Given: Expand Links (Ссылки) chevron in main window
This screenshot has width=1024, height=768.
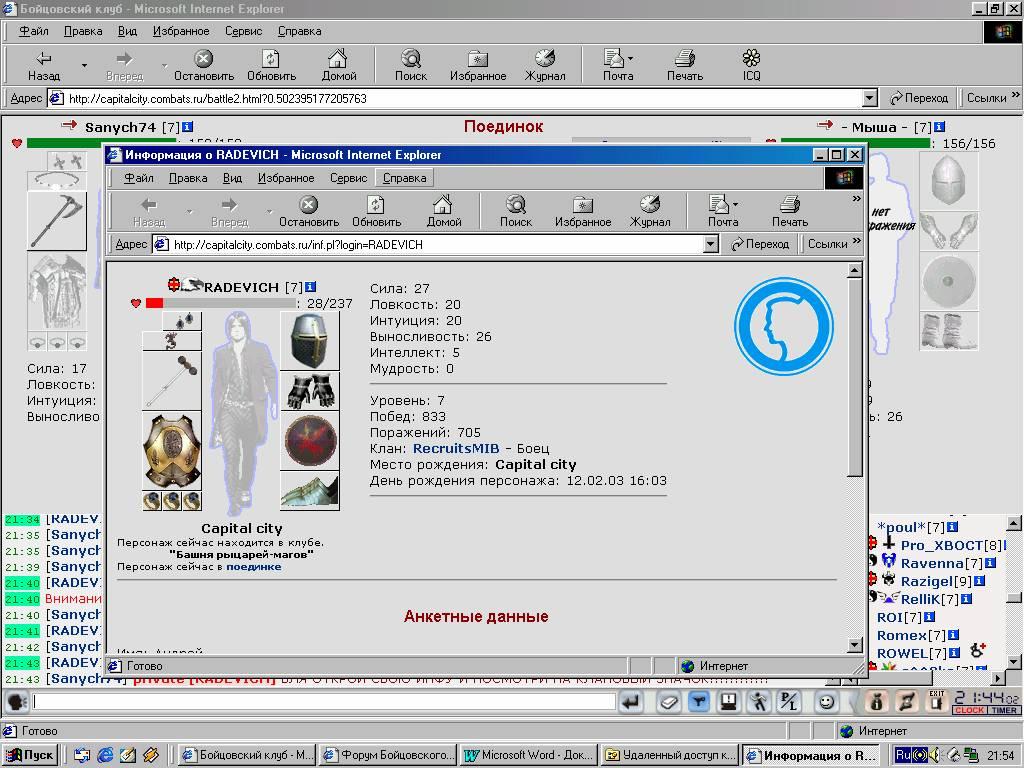Looking at the screenshot, I should tap(1015, 95).
